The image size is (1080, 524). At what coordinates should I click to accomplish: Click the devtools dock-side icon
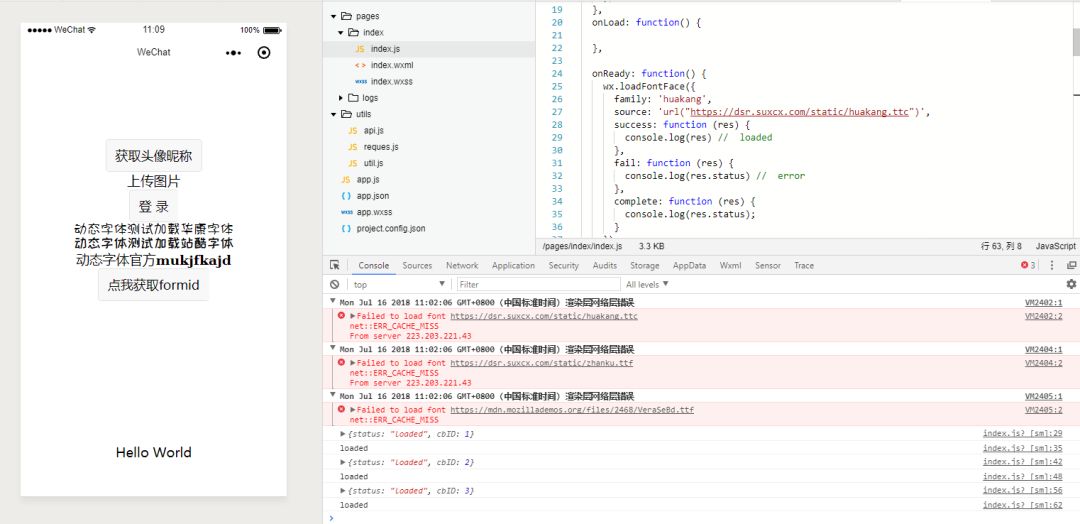[1072, 265]
